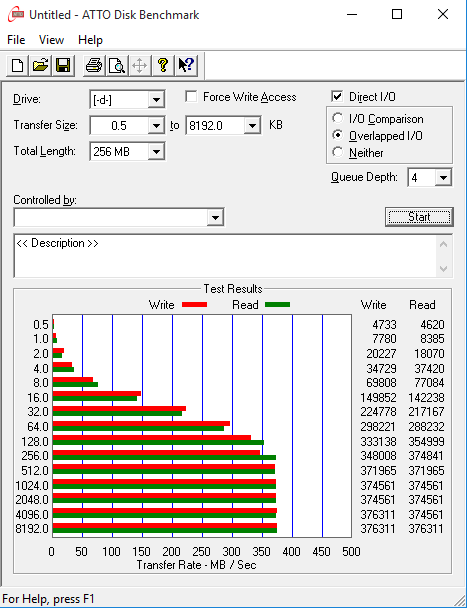Click the read value 374841
The width and height of the screenshot is (467, 608).
(x=426, y=456)
